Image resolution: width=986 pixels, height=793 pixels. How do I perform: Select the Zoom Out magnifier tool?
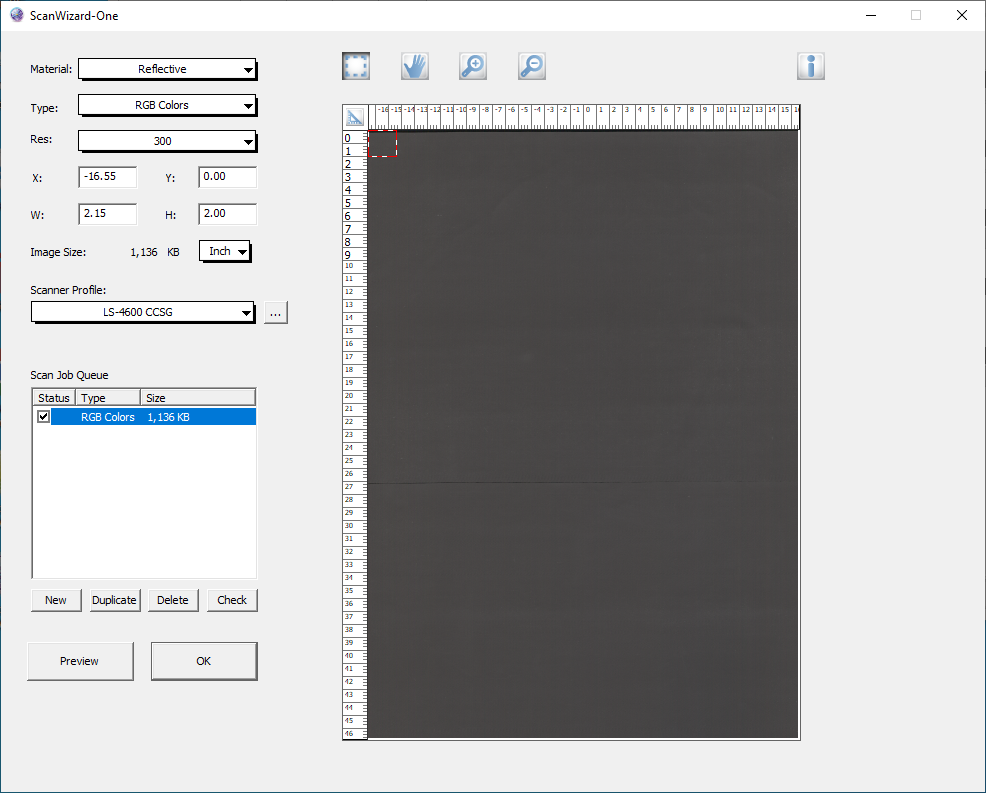pos(531,65)
